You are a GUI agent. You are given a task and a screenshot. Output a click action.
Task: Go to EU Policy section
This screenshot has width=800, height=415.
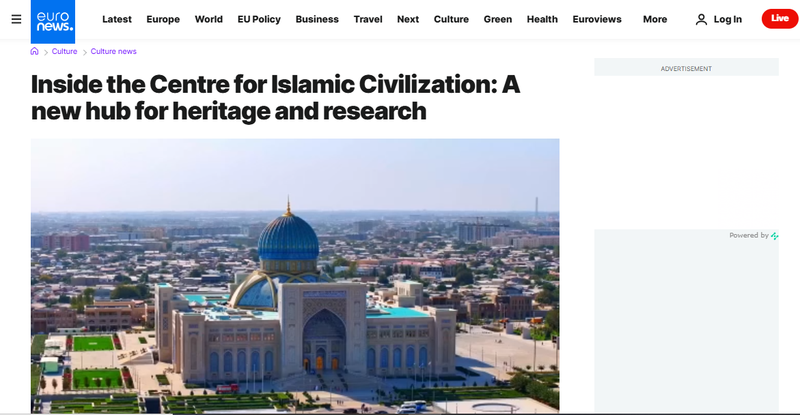click(259, 19)
